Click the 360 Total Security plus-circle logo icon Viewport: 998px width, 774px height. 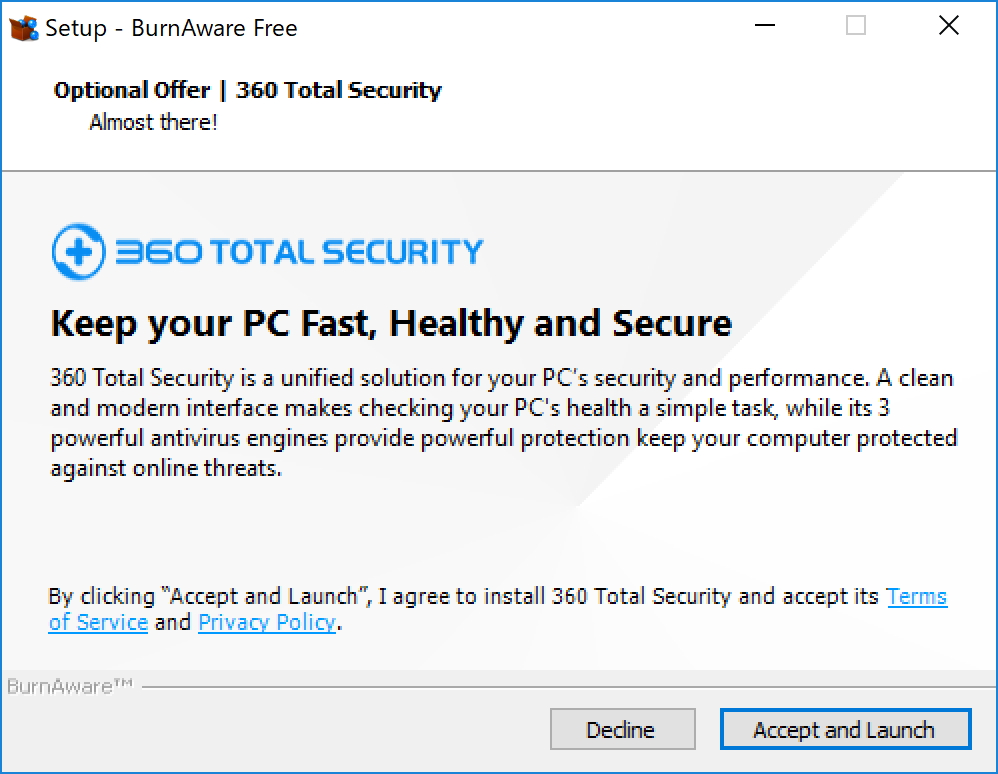(x=77, y=251)
